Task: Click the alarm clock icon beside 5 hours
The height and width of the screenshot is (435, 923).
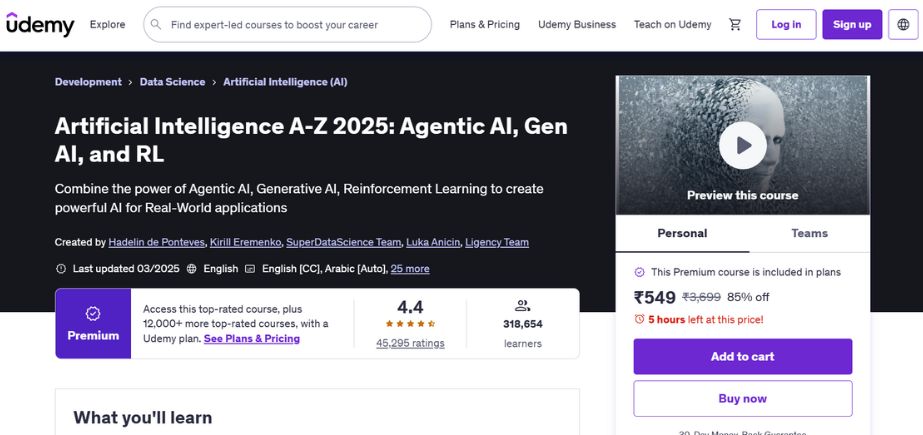Action: [x=639, y=320]
